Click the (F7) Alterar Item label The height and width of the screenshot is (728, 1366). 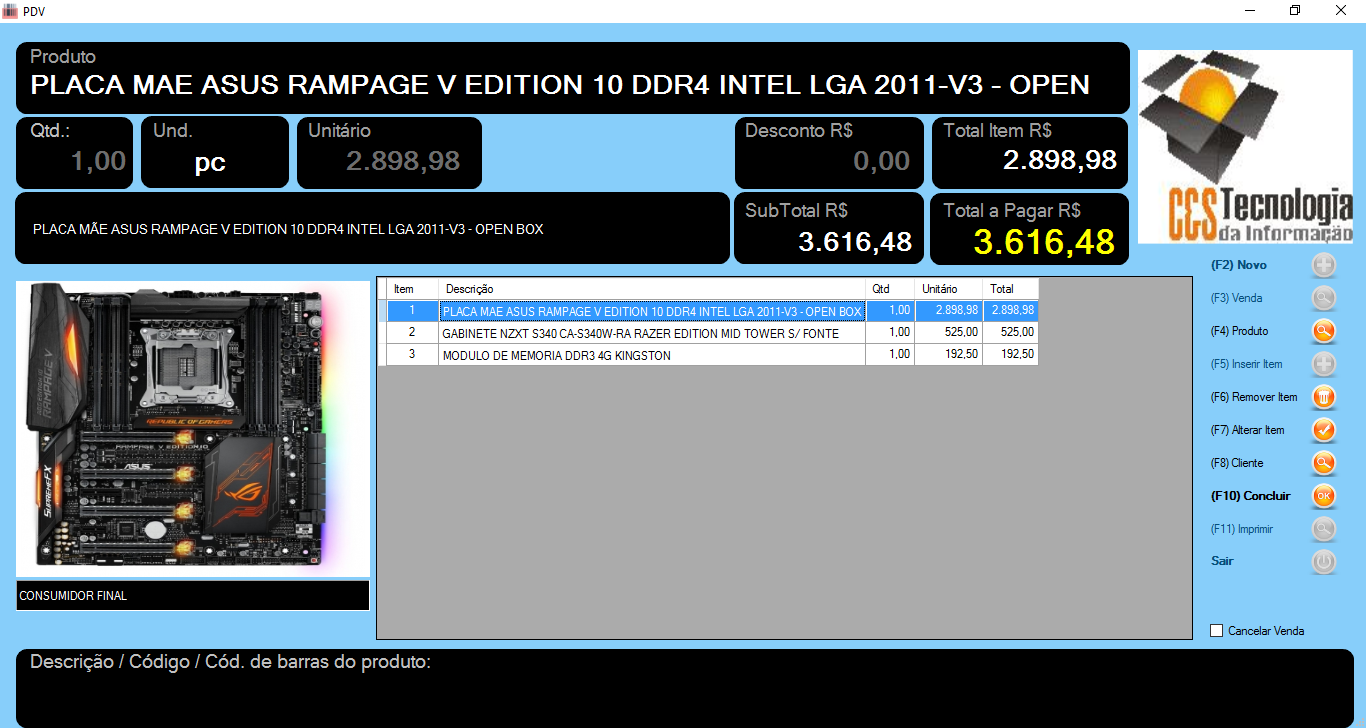pyautogui.click(x=1247, y=430)
